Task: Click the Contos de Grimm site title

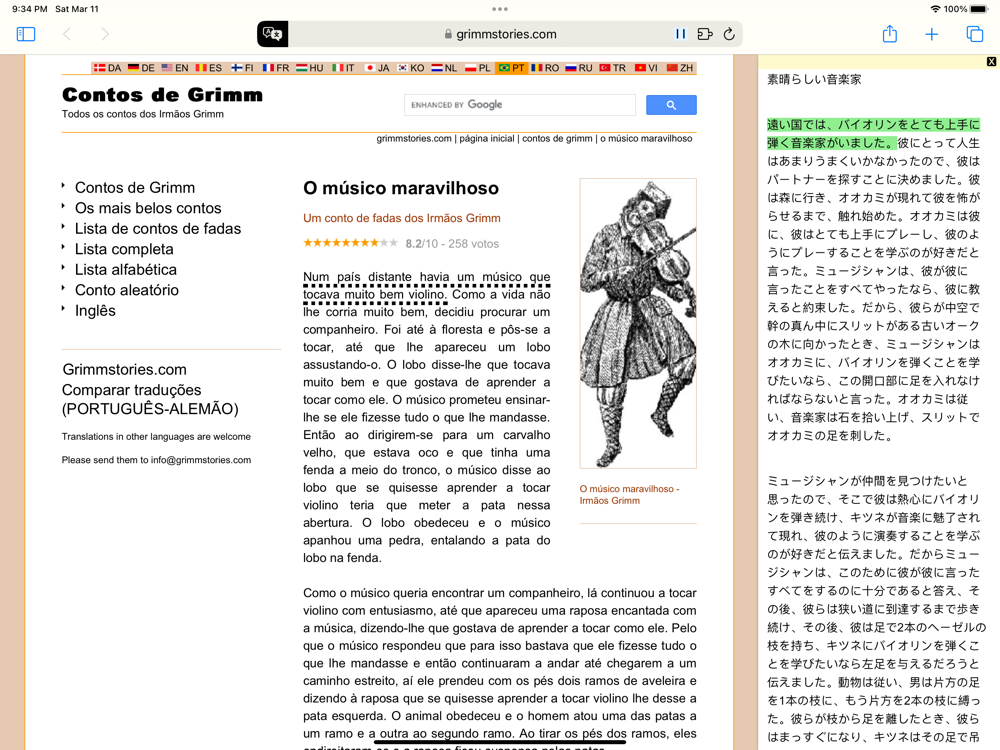Action: tap(162, 95)
